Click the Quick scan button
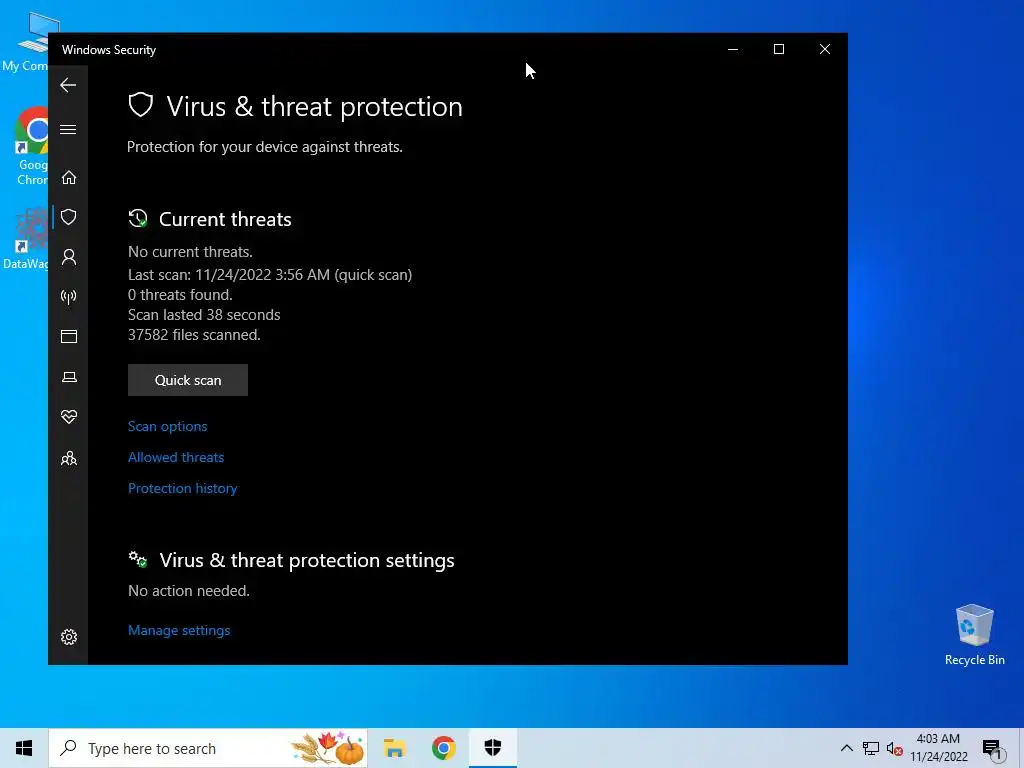This screenshot has width=1024, height=768. click(187, 380)
